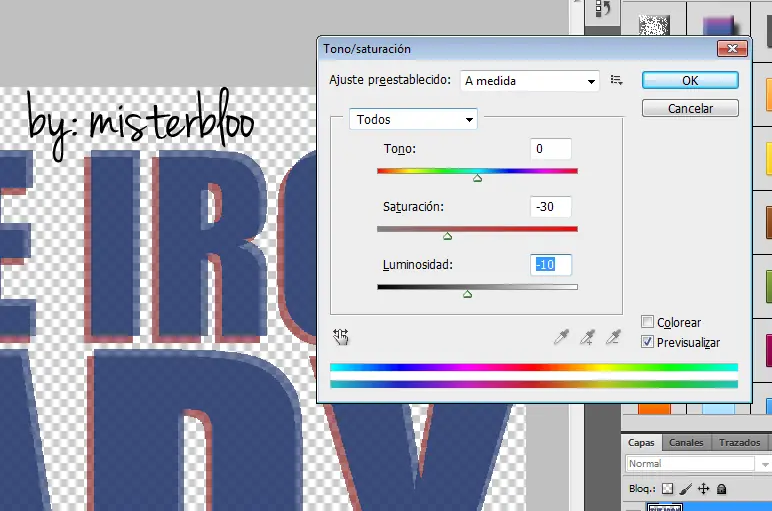The width and height of the screenshot is (772, 511).
Task: Click the Luminosidad slider handle
Action: point(467,294)
